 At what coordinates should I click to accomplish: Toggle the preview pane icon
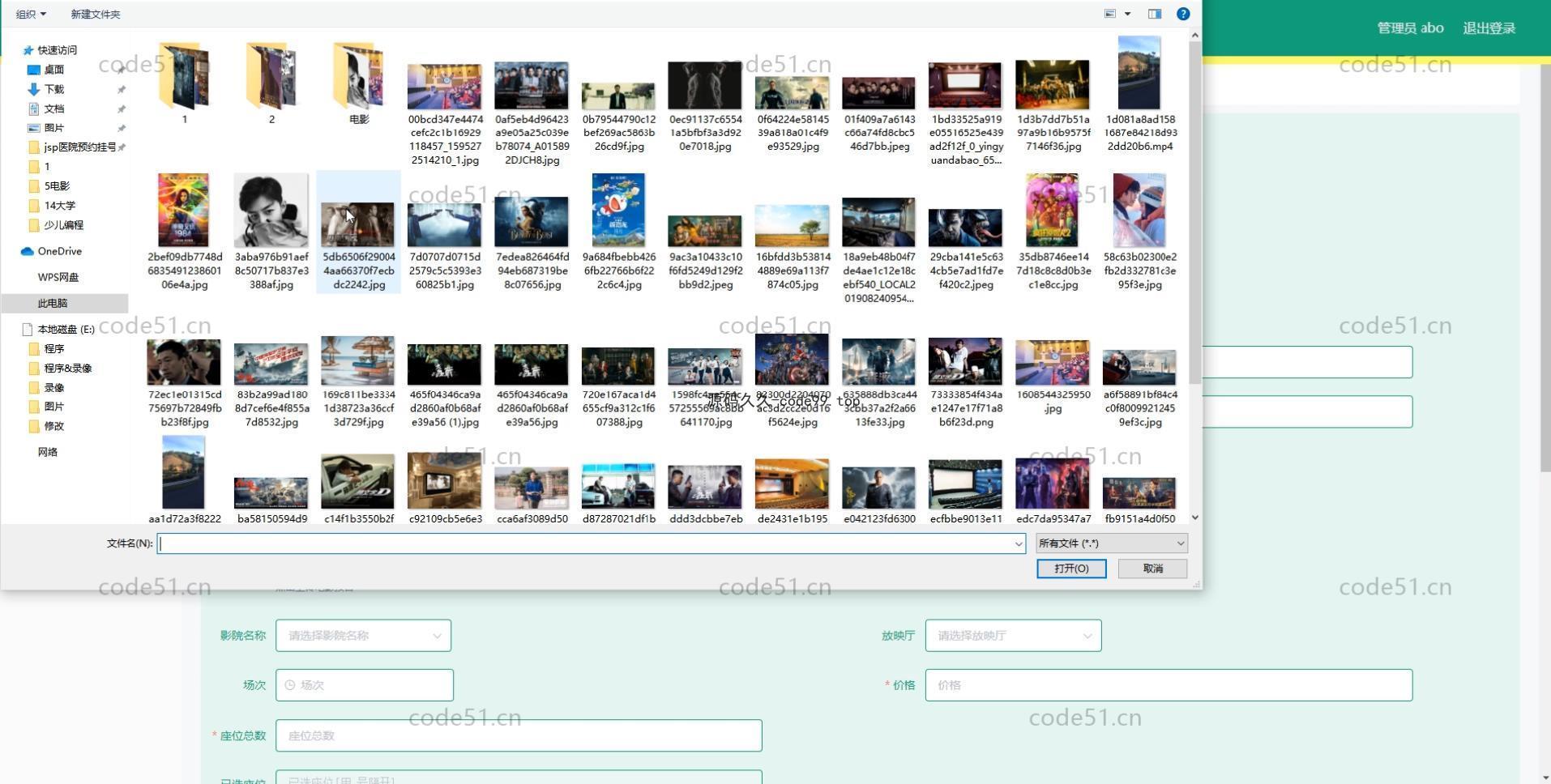pyautogui.click(x=1155, y=14)
